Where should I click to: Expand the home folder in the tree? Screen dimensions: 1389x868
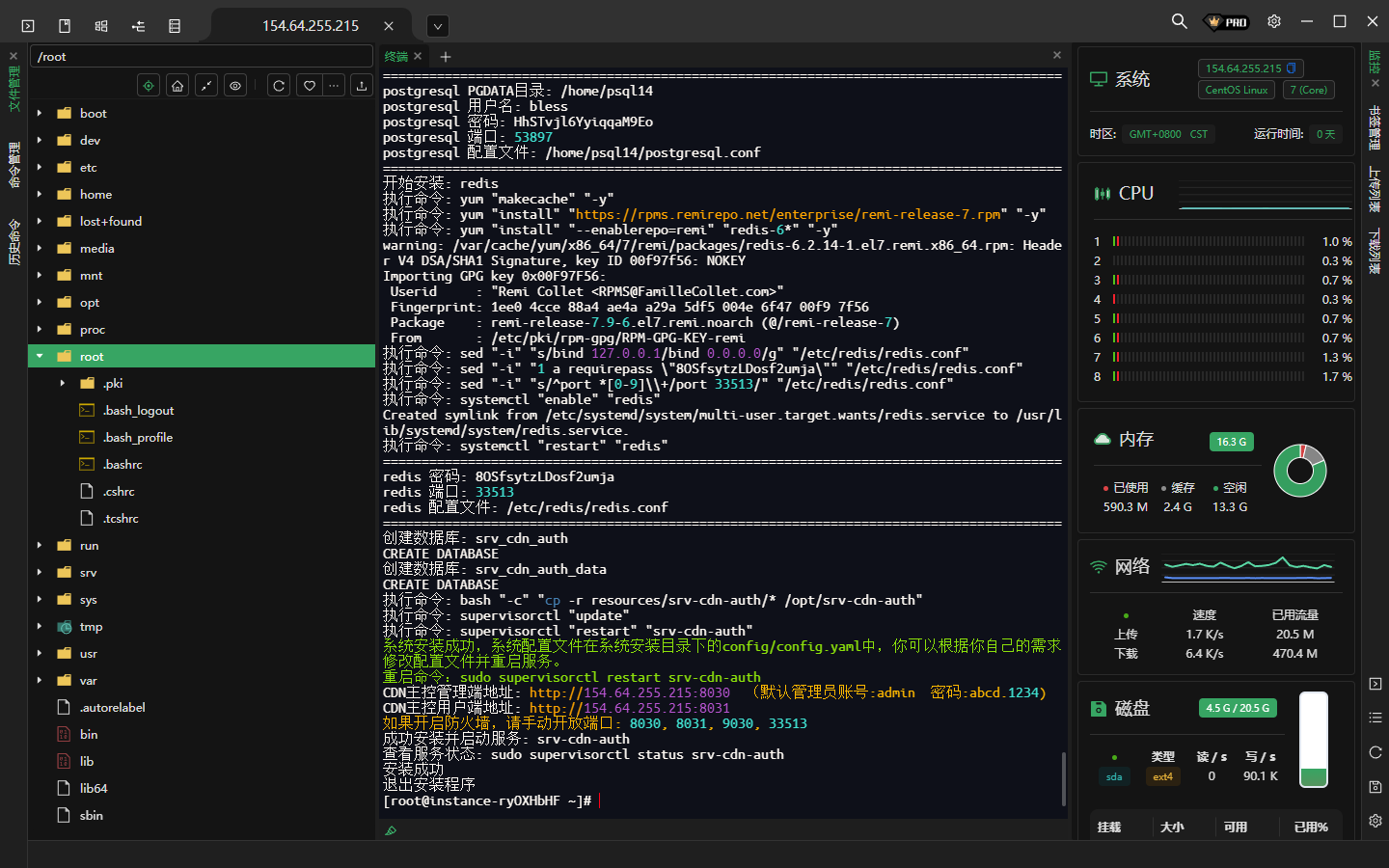click(40, 194)
